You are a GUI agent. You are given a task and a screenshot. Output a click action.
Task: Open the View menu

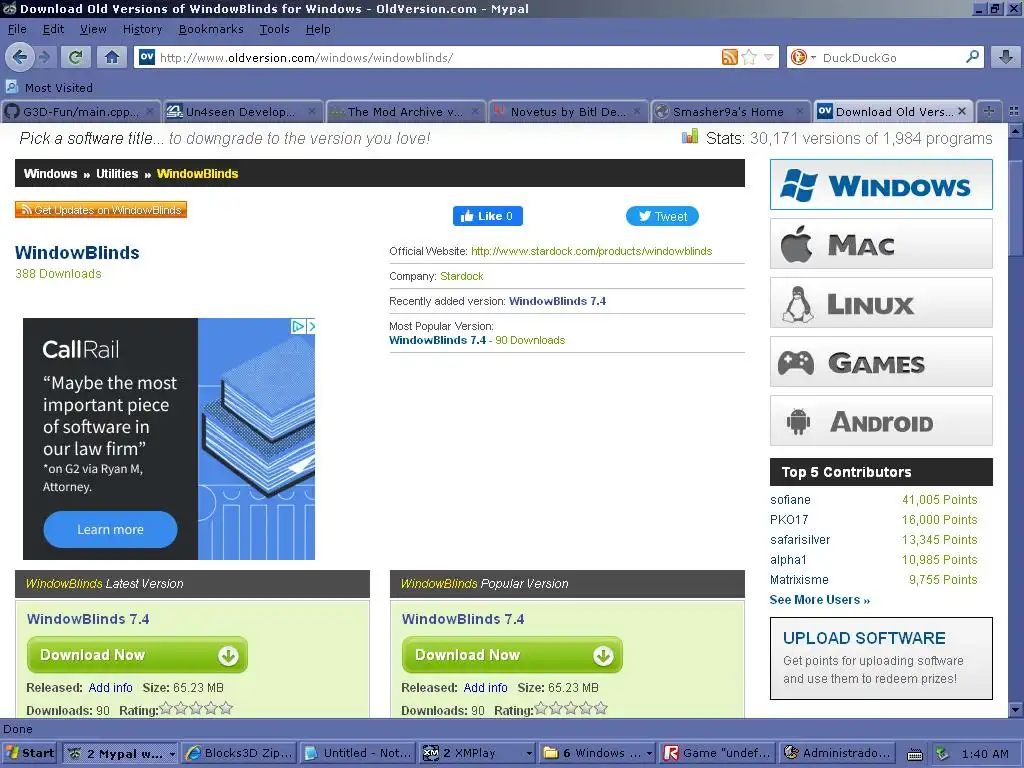[93, 29]
